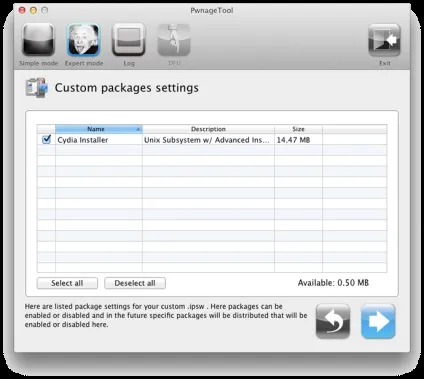Sort by the Name column header

[99, 129]
